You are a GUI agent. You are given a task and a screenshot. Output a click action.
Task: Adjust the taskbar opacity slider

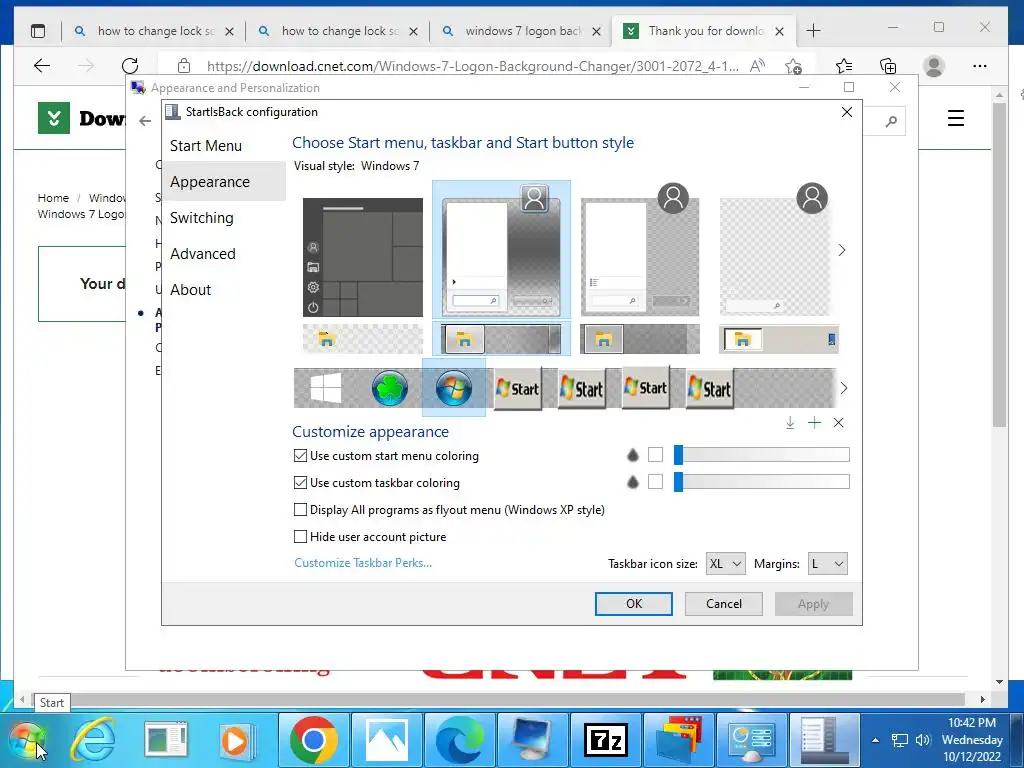761,481
